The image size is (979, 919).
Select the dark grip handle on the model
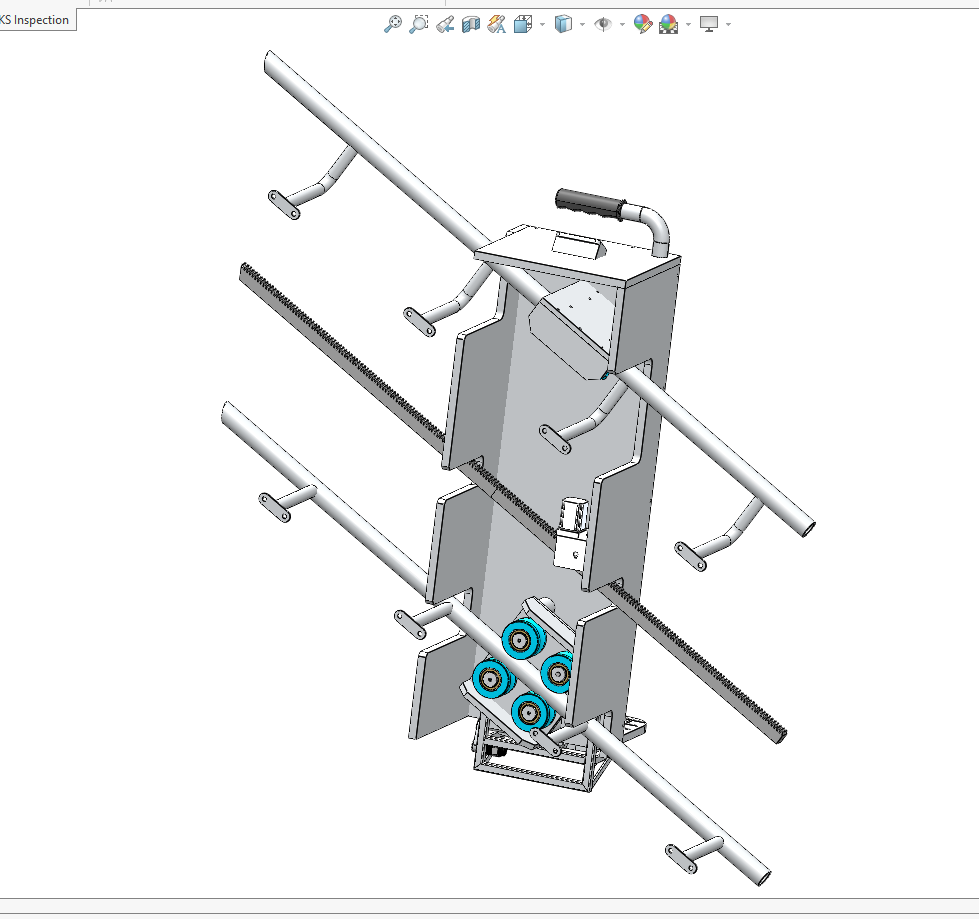pyautogui.click(x=589, y=204)
